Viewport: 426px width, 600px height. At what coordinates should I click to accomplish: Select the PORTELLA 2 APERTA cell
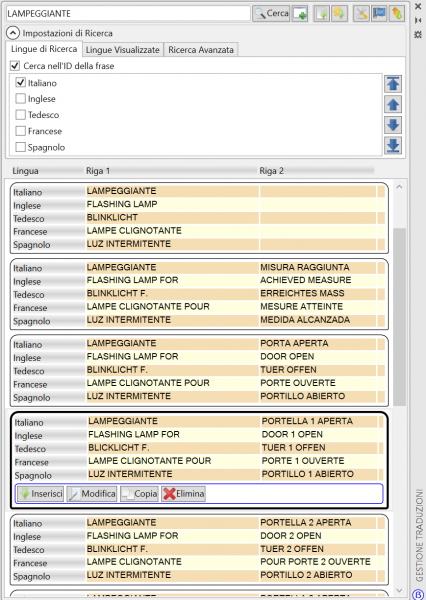pos(318,522)
